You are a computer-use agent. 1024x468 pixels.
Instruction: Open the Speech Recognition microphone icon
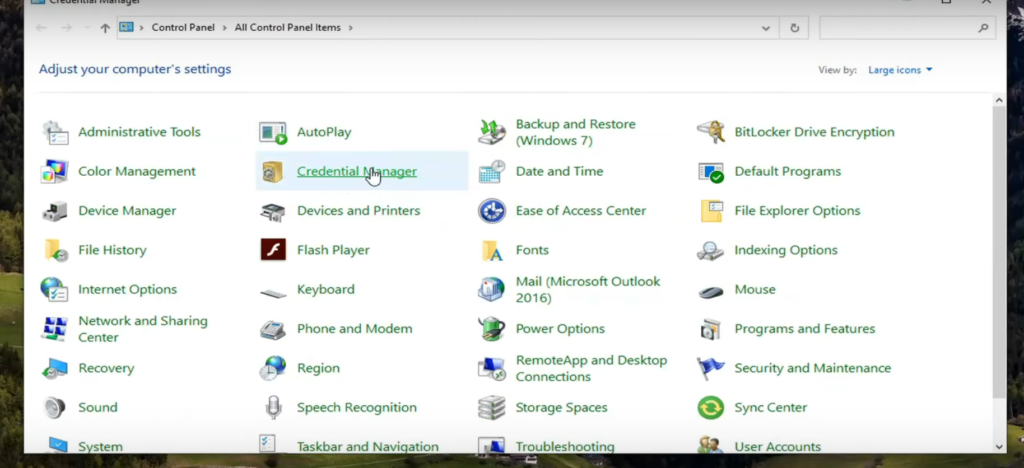point(273,407)
